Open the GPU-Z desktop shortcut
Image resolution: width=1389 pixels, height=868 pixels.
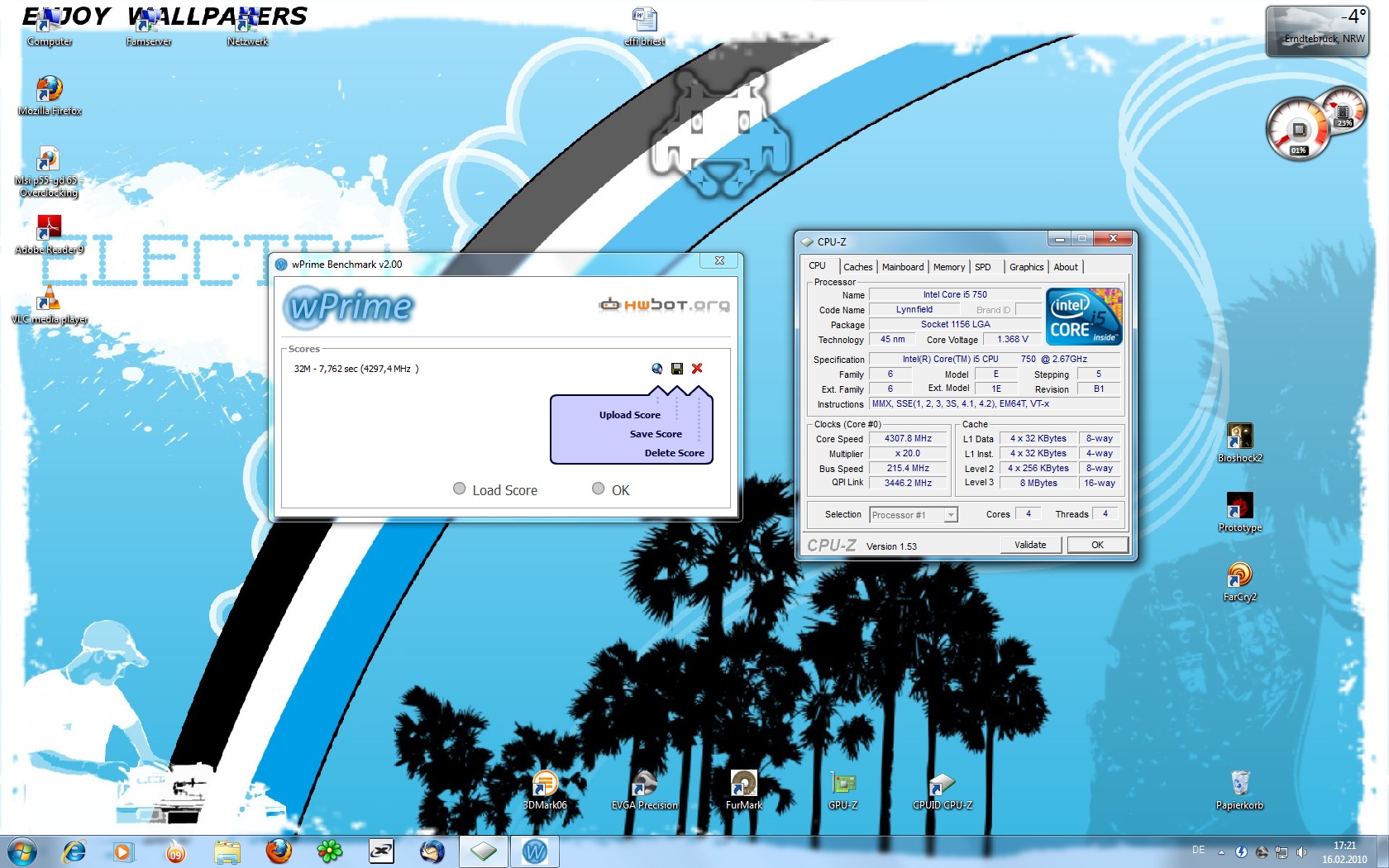842,789
